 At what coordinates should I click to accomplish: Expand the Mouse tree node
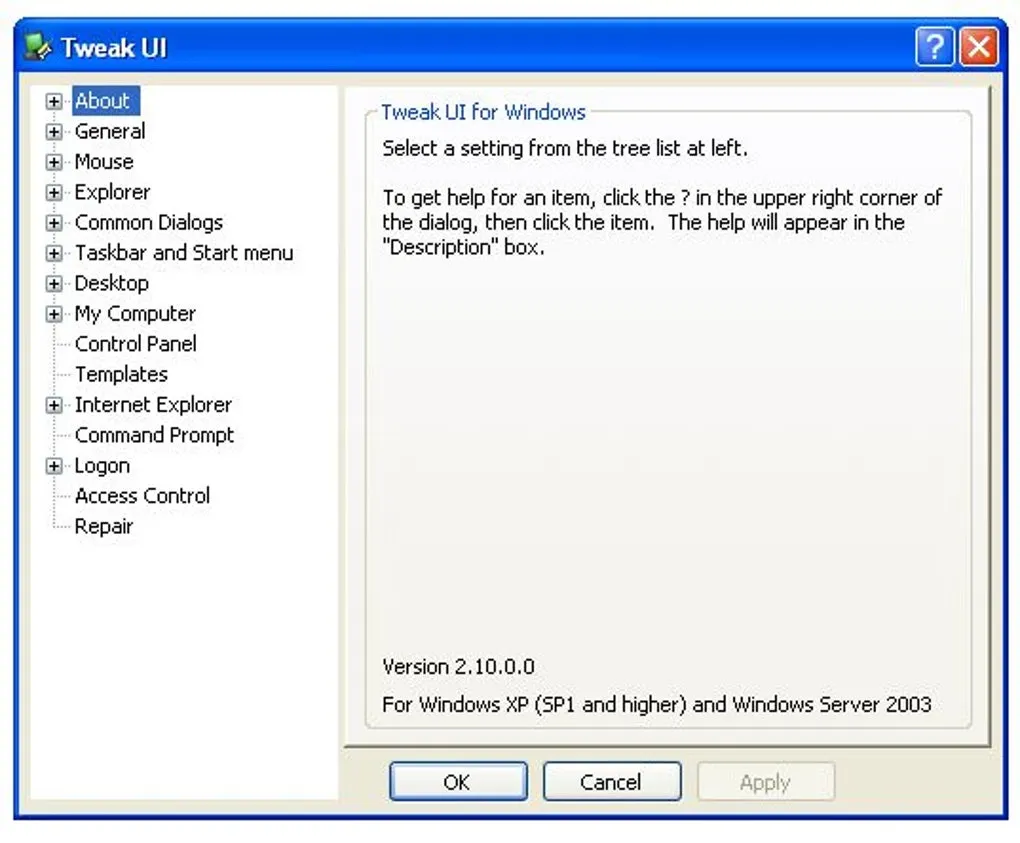(54, 162)
